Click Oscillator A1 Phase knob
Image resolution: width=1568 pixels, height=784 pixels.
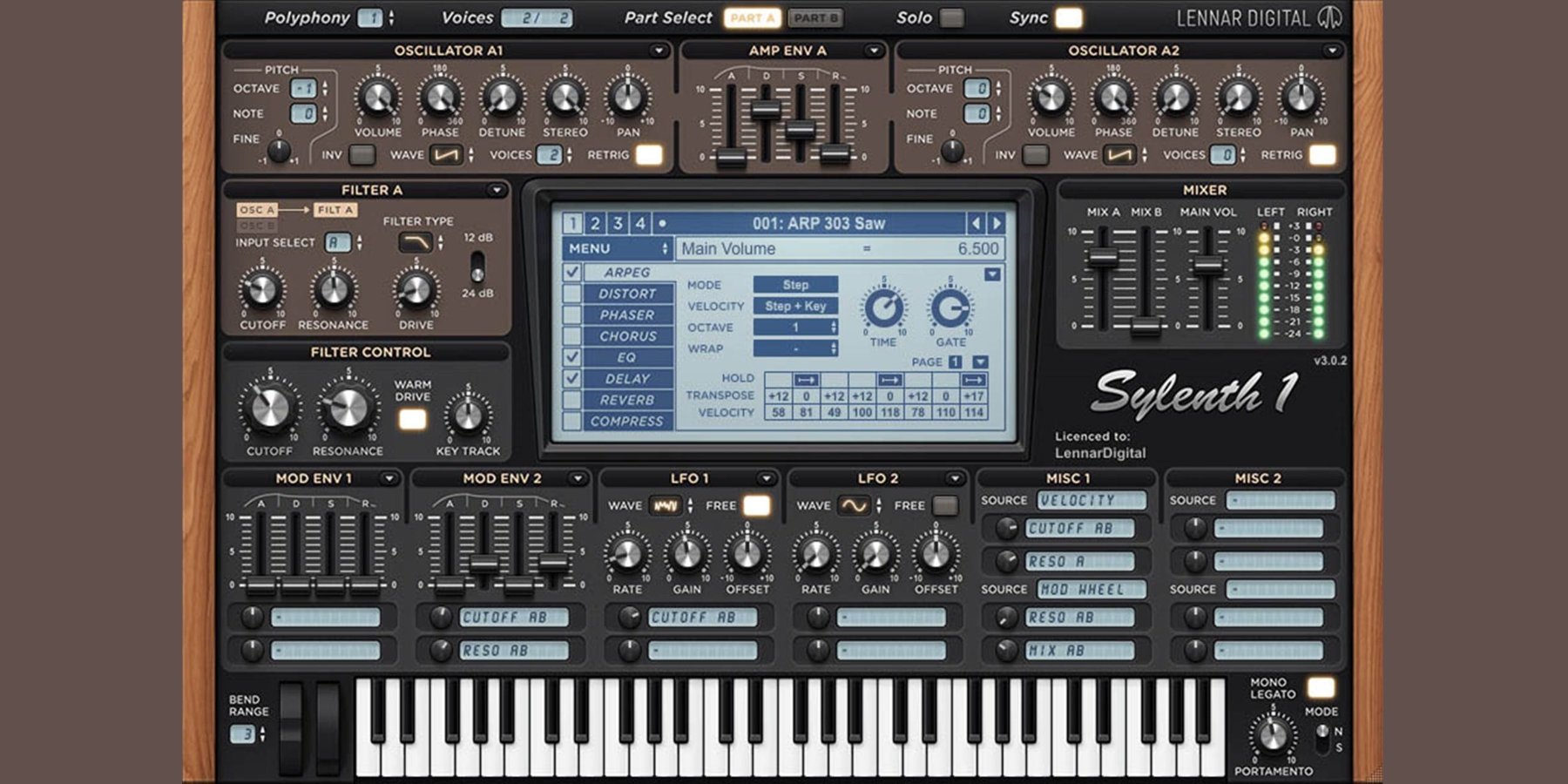pos(441,97)
